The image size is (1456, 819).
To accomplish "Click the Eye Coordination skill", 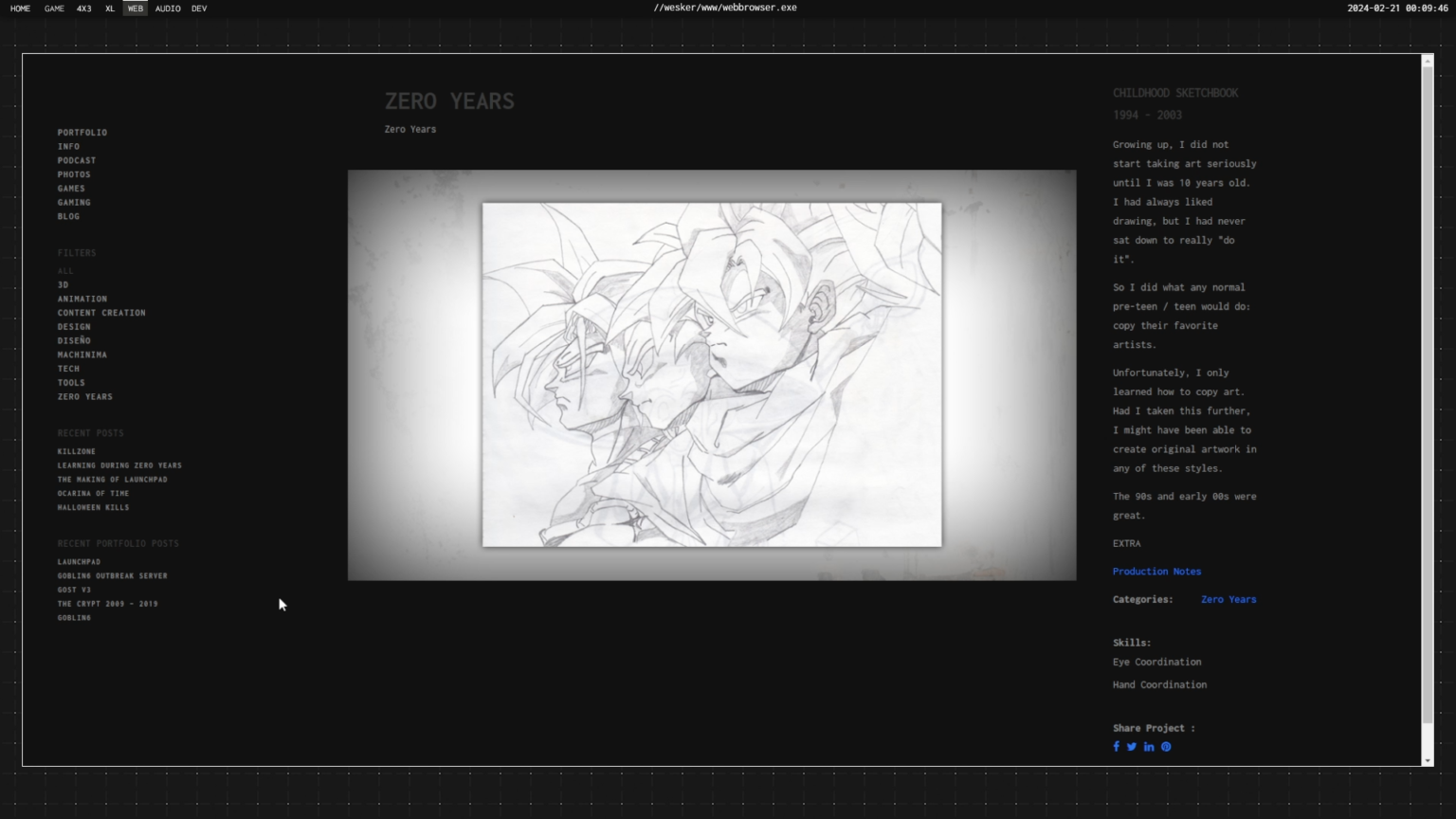I will click(1156, 662).
